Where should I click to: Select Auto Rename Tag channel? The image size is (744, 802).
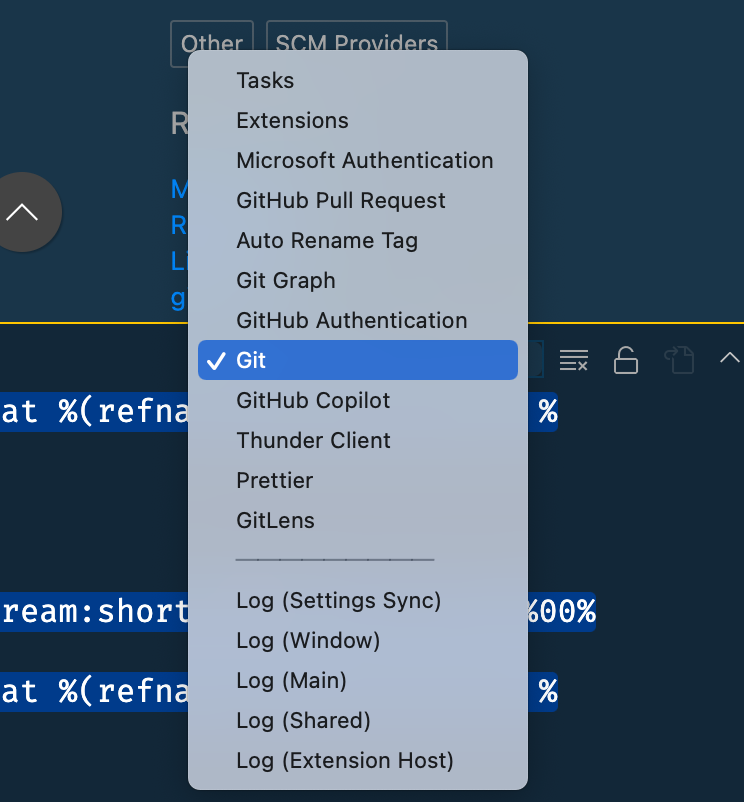(x=357, y=240)
